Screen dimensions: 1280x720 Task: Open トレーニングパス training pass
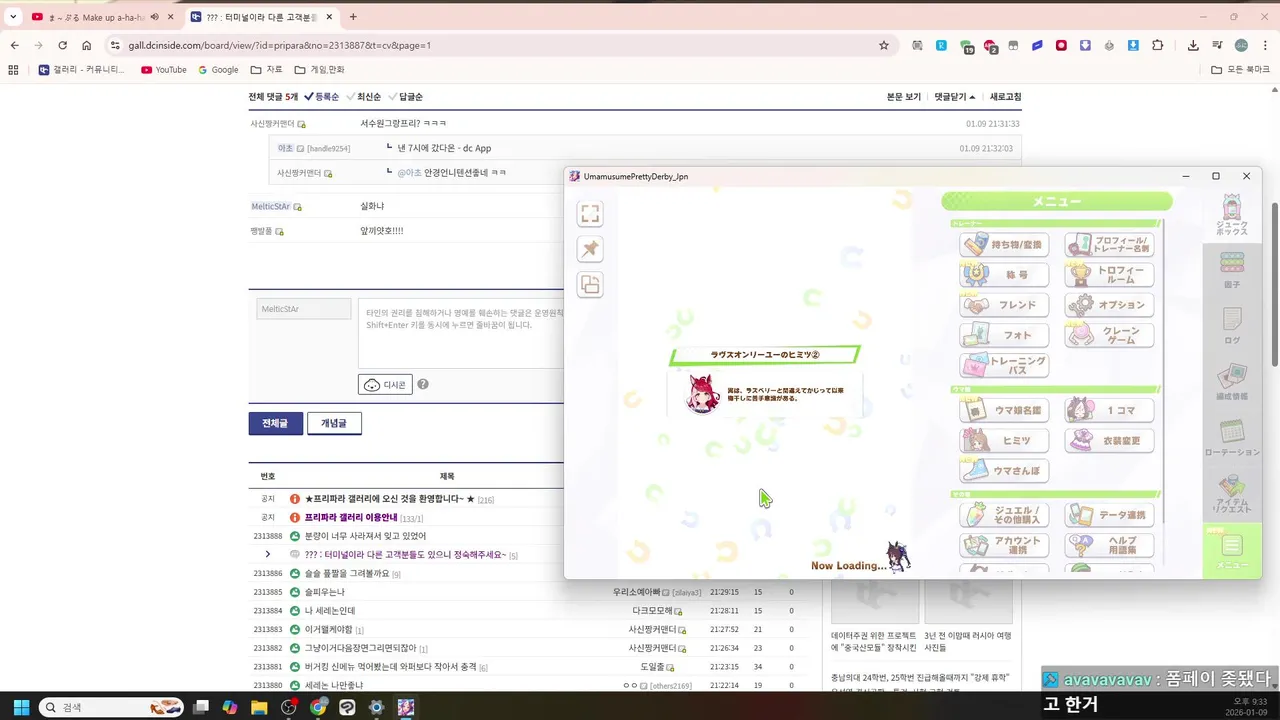[x=1005, y=365]
